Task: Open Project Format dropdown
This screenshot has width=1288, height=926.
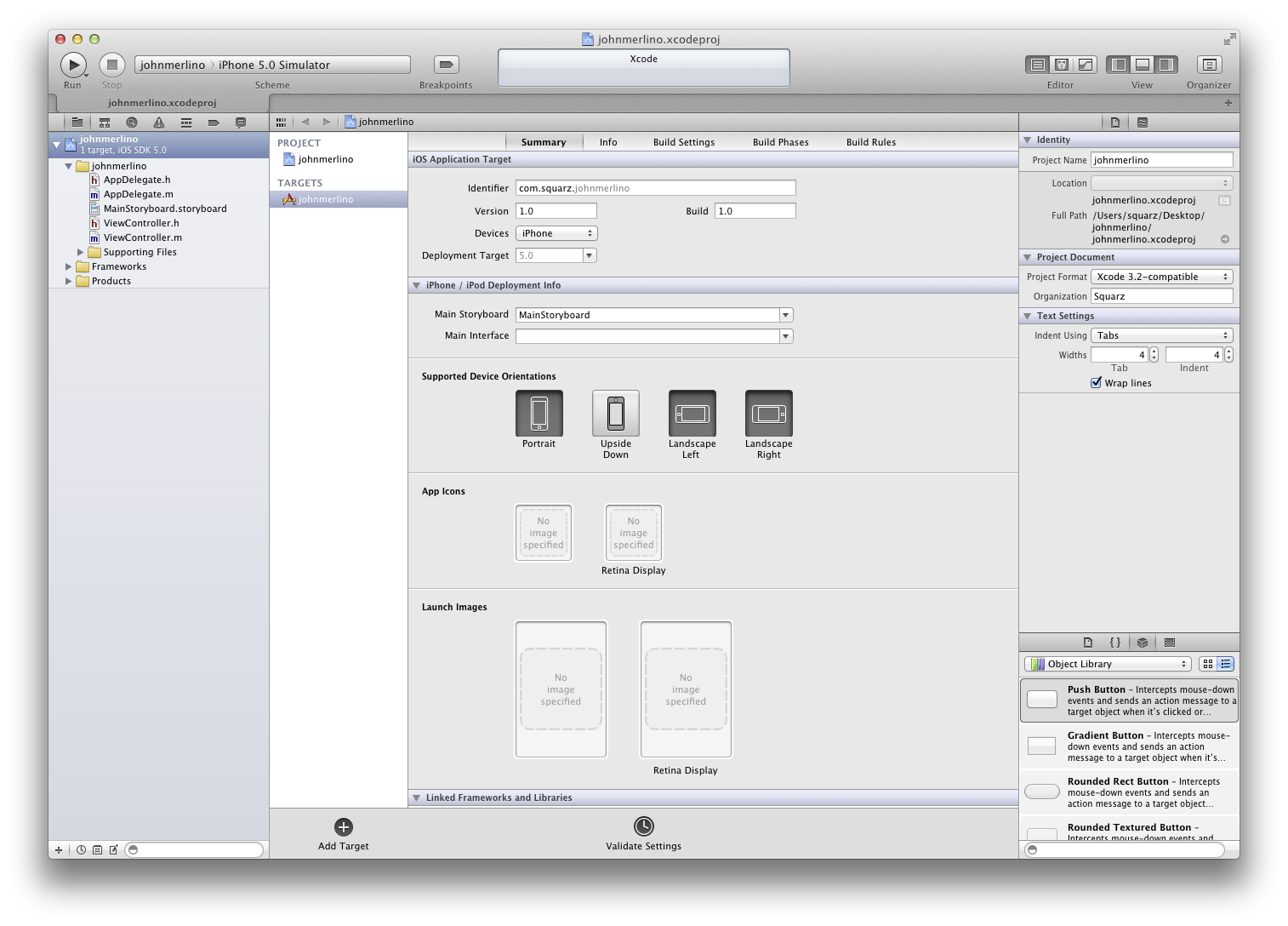Action: click(x=1162, y=277)
